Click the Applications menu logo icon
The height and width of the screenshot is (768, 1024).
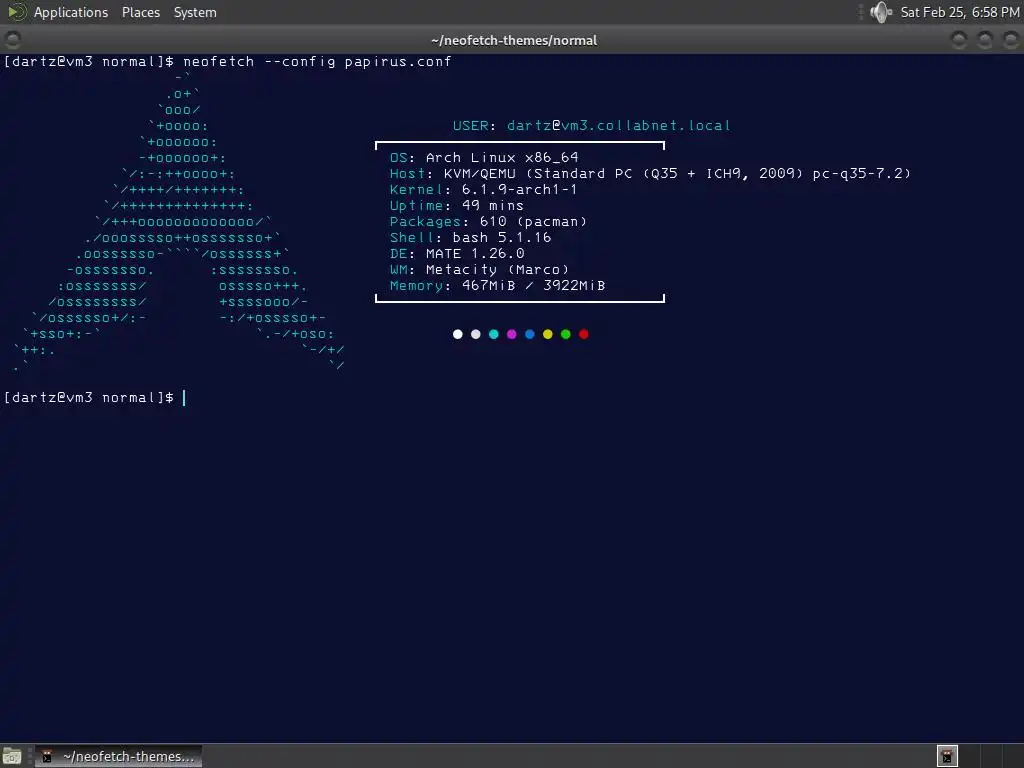(16, 12)
